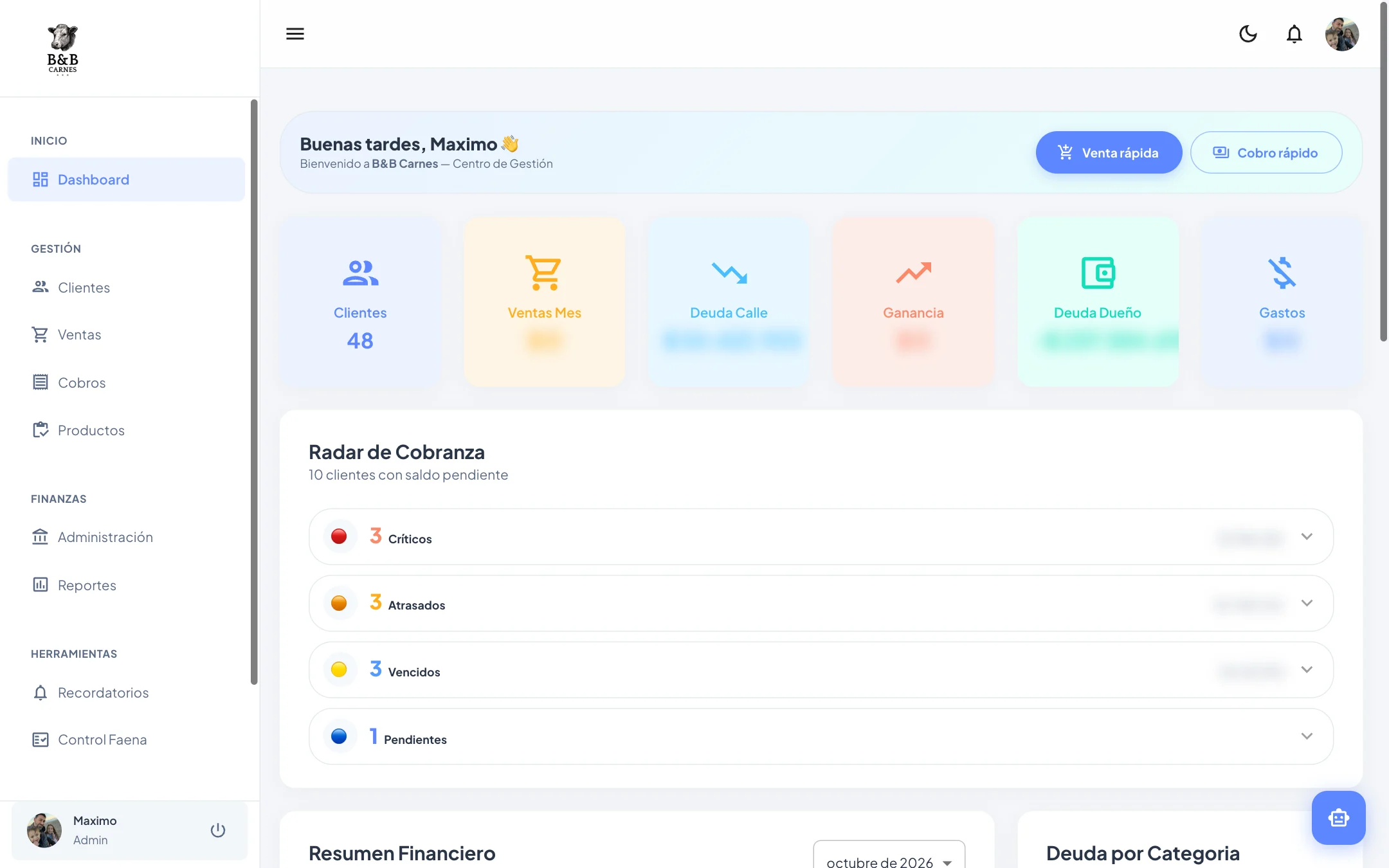Click the Resumen Financiero heading
The image size is (1389, 868).
(402, 853)
